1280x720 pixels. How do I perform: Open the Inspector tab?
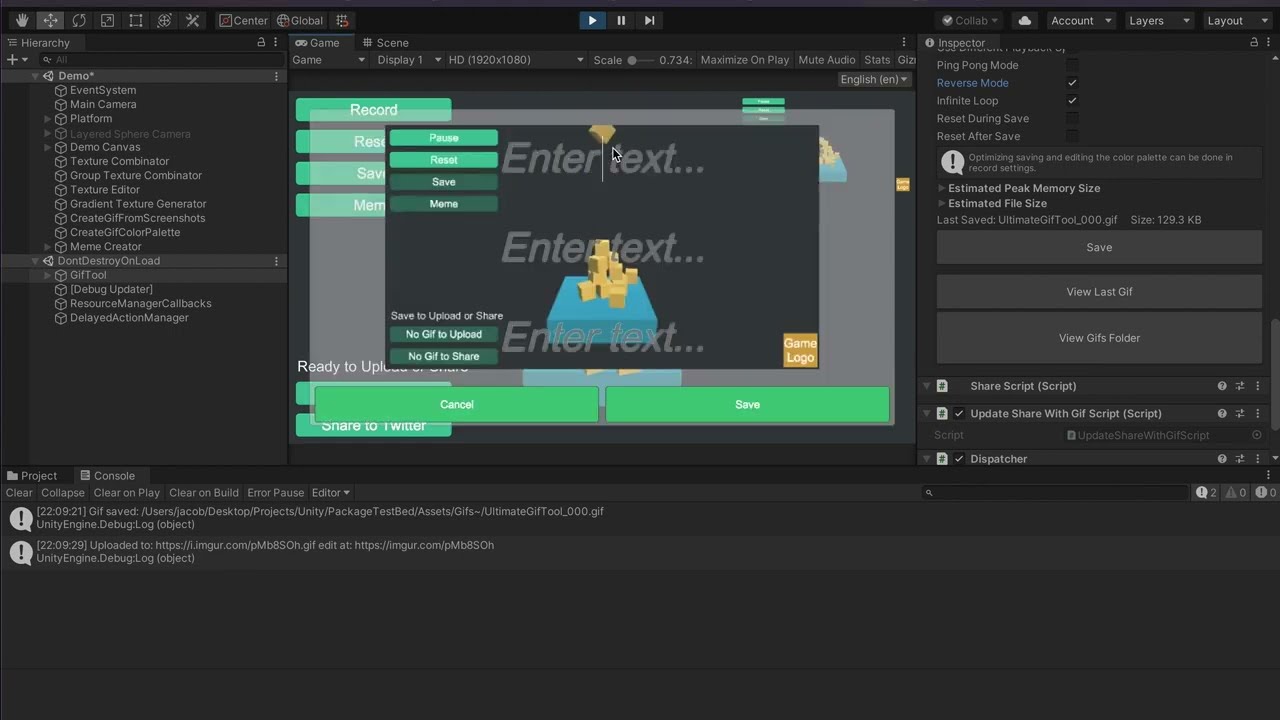955,43
